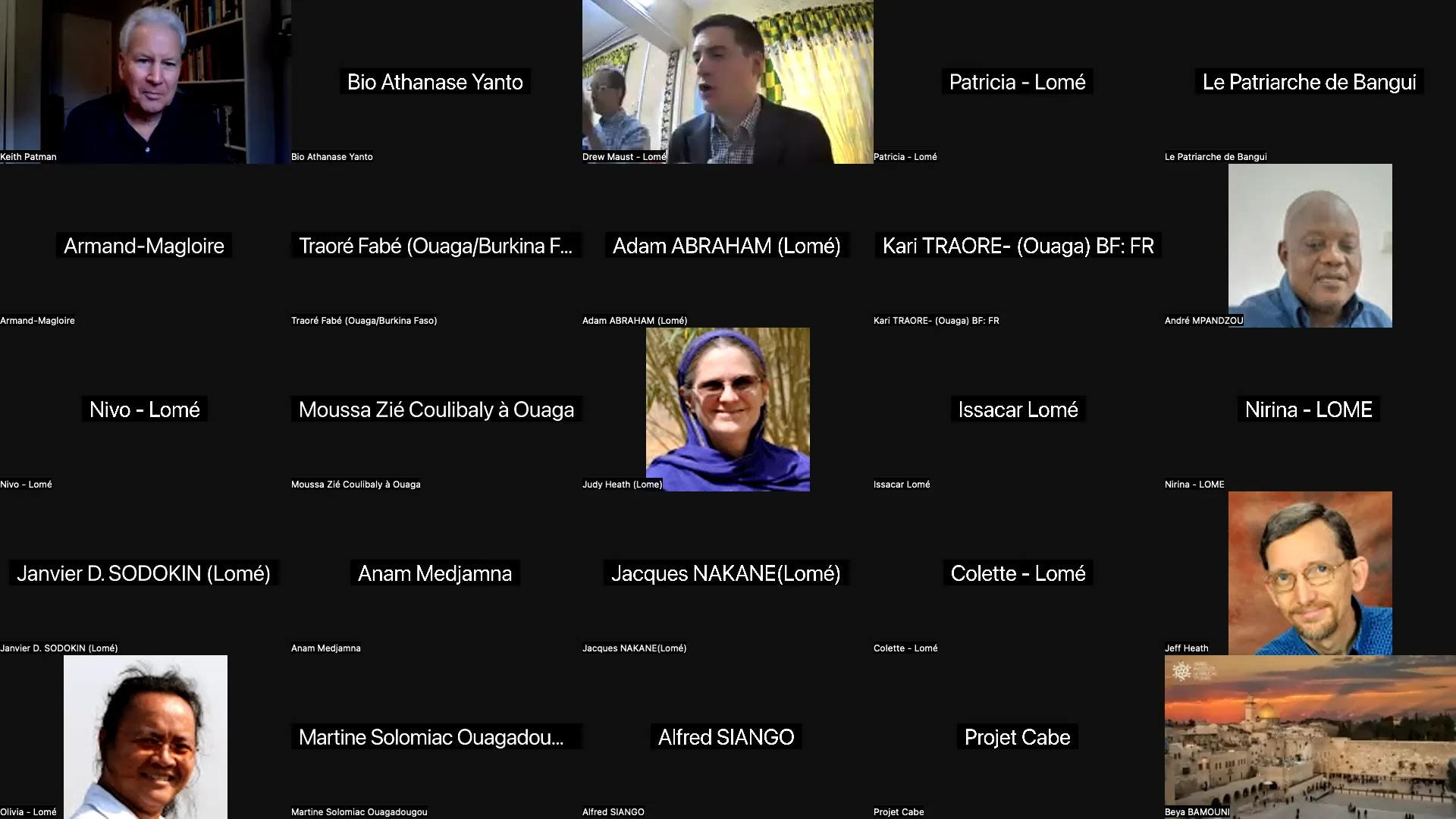This screenshot has width=1456, height=819.
Task: Select Janvier D. SODOKIN (Lomé) tile
Action: click(x=146, y=573)
